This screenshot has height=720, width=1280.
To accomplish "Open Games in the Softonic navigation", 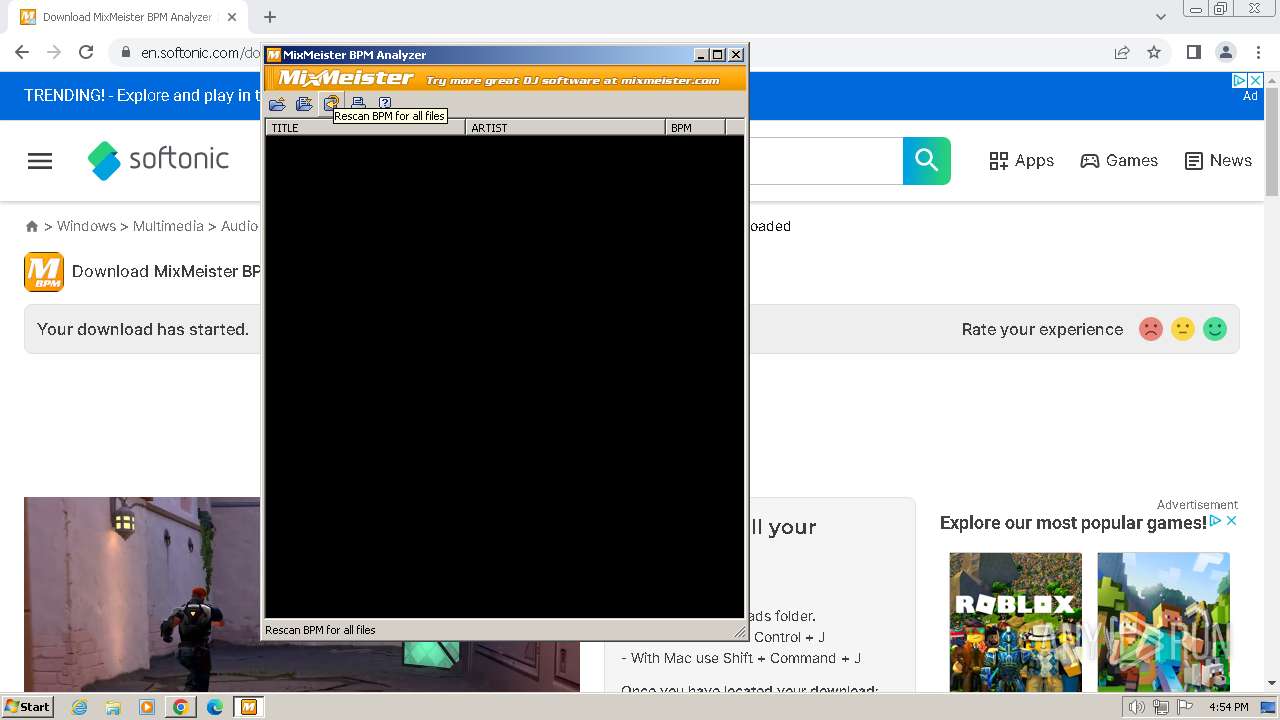I will click(1119, 161).
